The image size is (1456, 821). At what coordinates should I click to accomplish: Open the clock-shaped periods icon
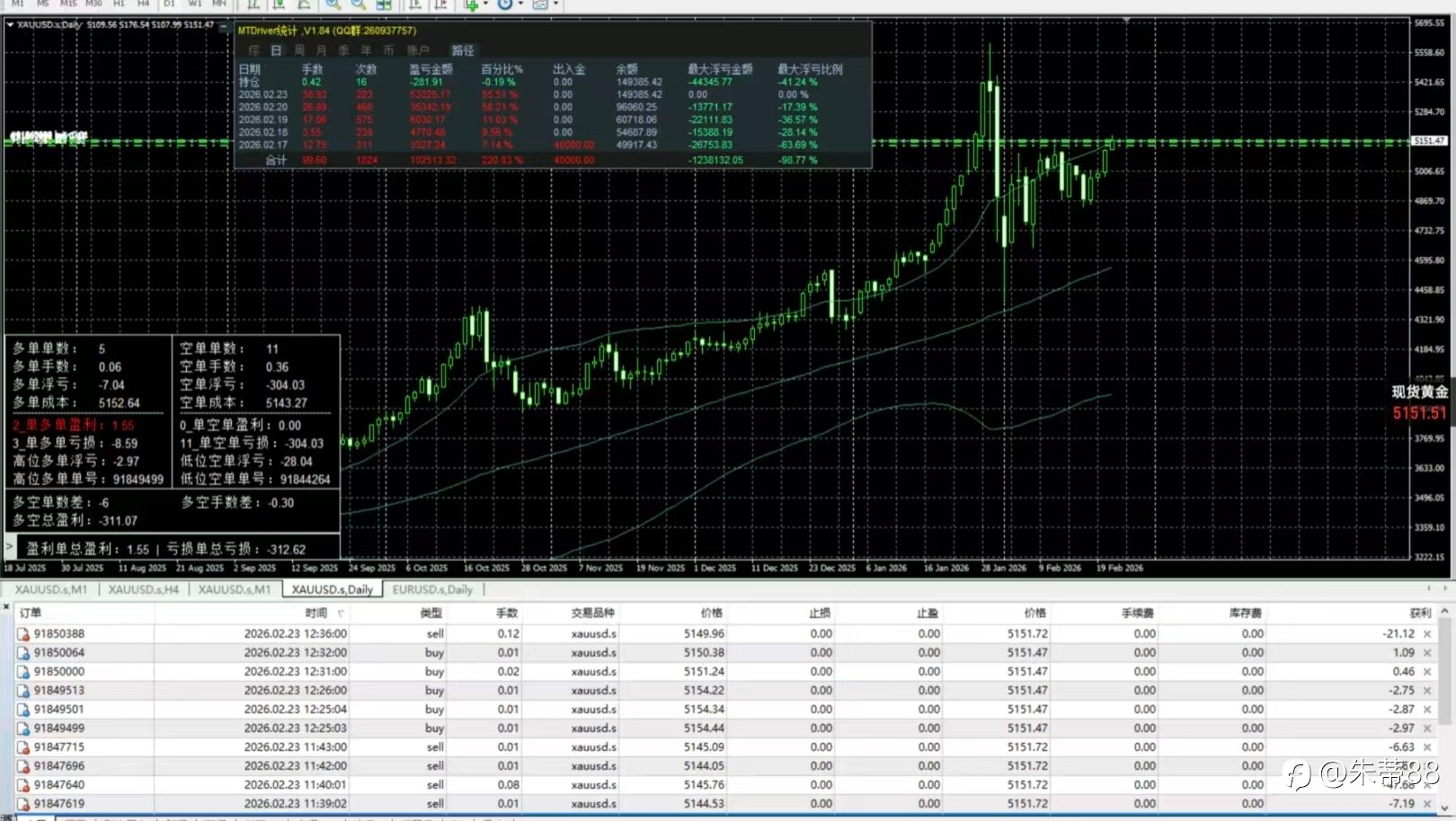click(505, 4)
